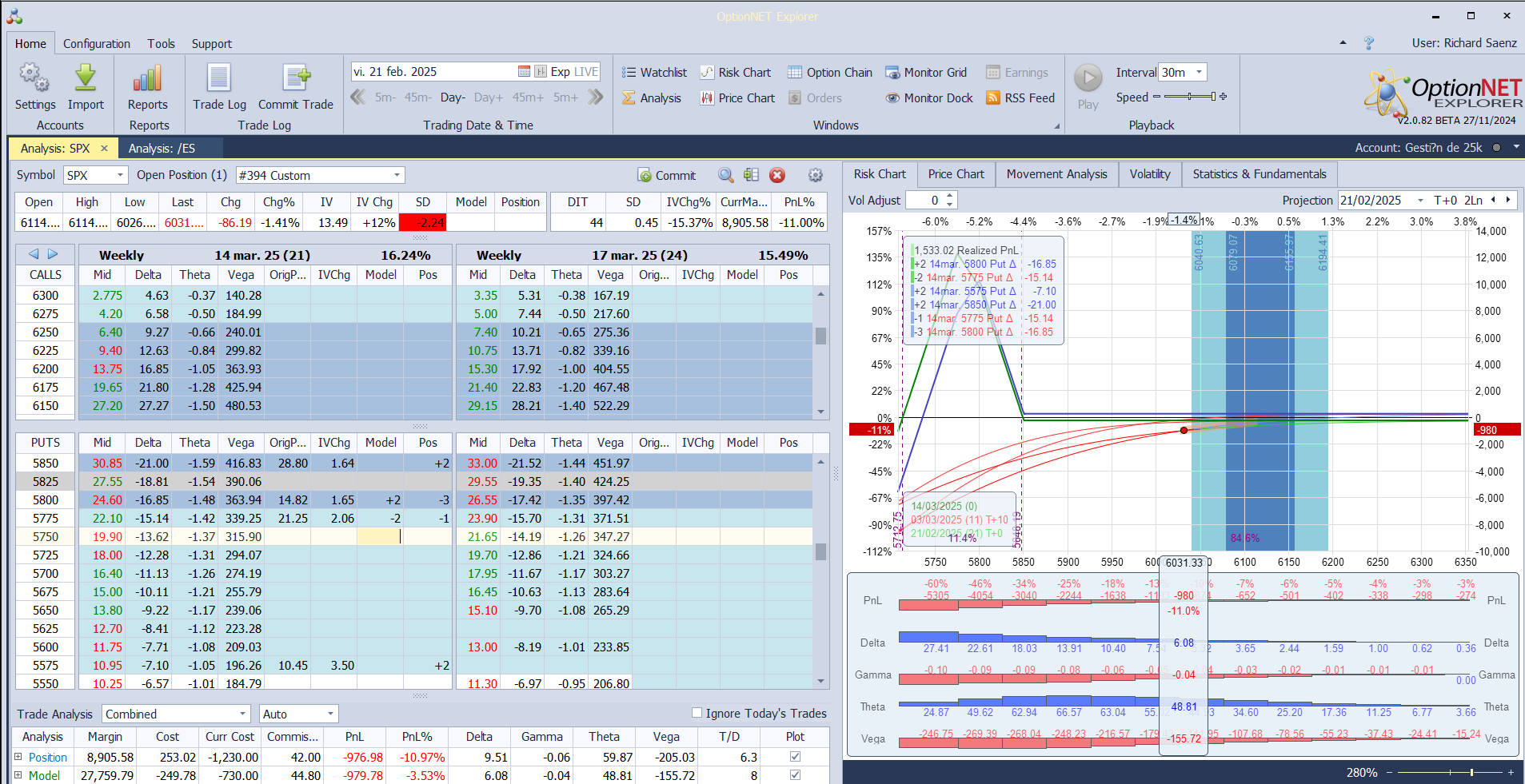Switch to the Analysis: /ES tab

pos(162,149)
